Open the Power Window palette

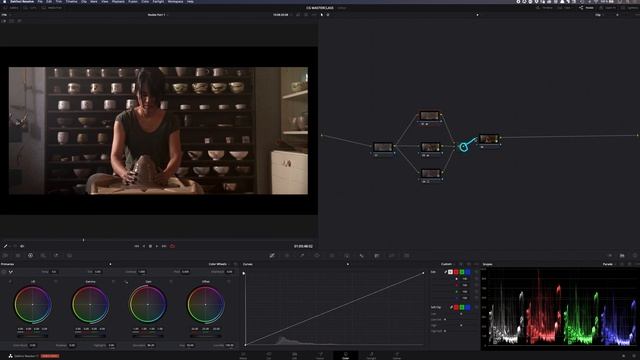[317, 256]
